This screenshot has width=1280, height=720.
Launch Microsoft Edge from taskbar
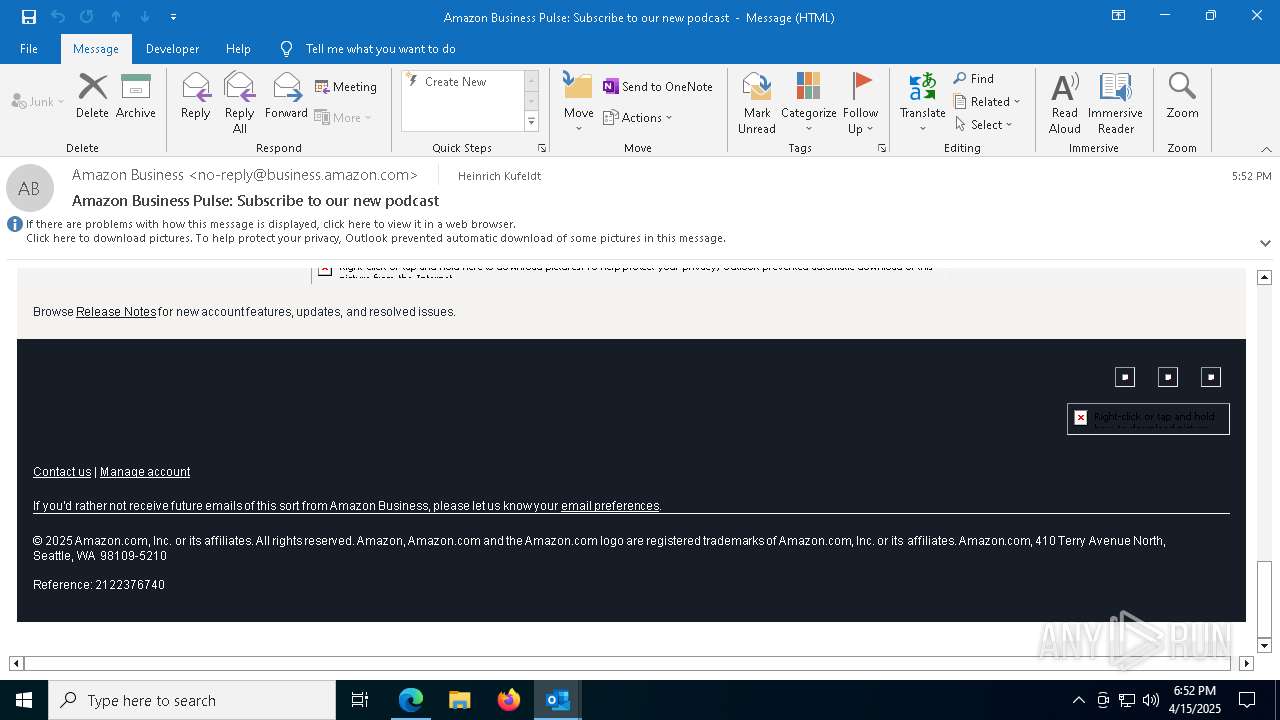(411, 700)
